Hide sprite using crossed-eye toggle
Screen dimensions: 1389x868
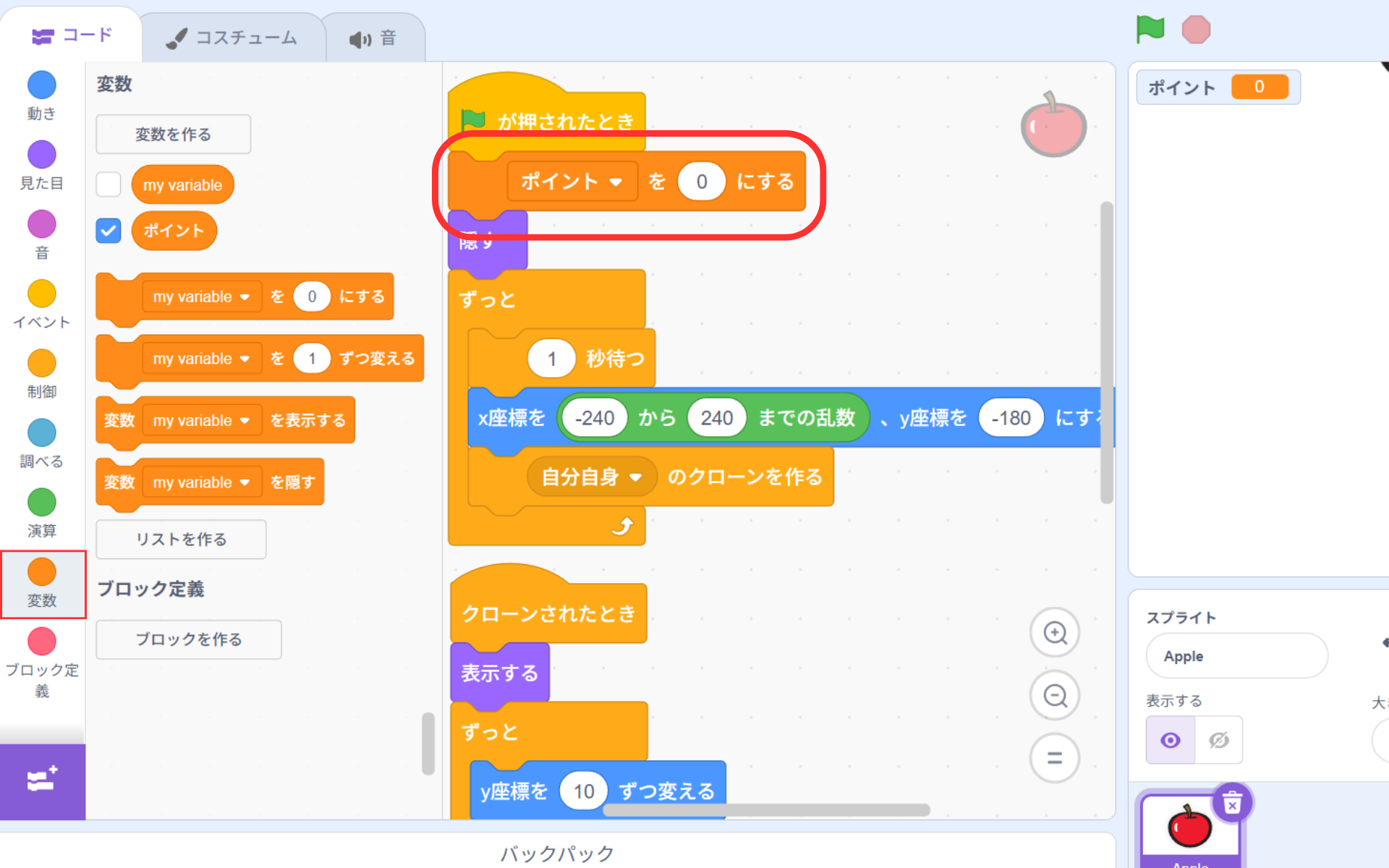(1218, 740)
